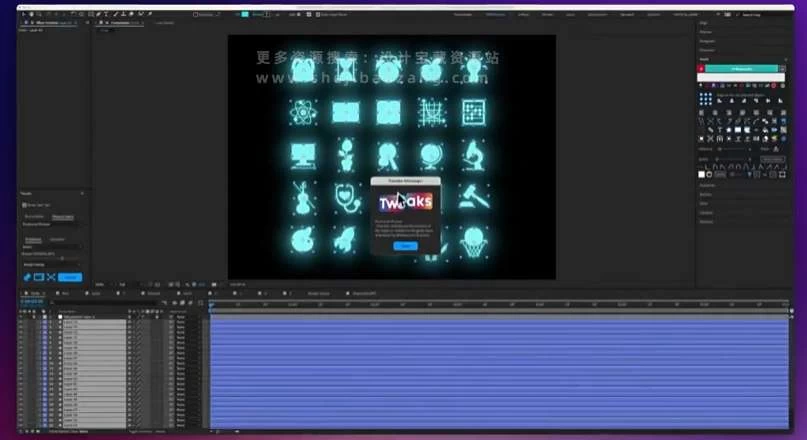807x440 pixels.
Task: Click the blue eraser icon in Tweaks panel
Action: point(27,276)
